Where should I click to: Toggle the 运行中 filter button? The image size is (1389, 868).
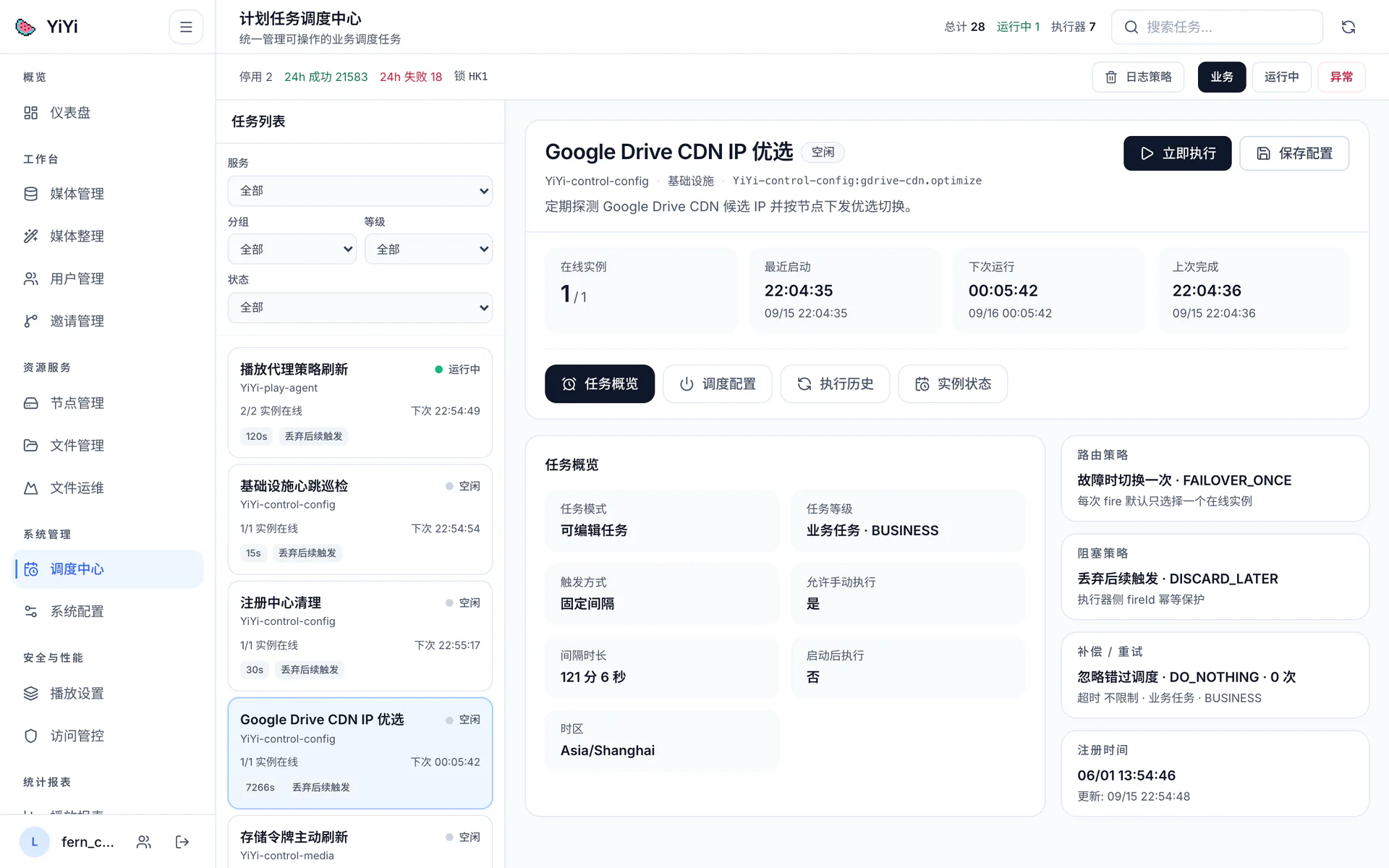[1281, 77]
